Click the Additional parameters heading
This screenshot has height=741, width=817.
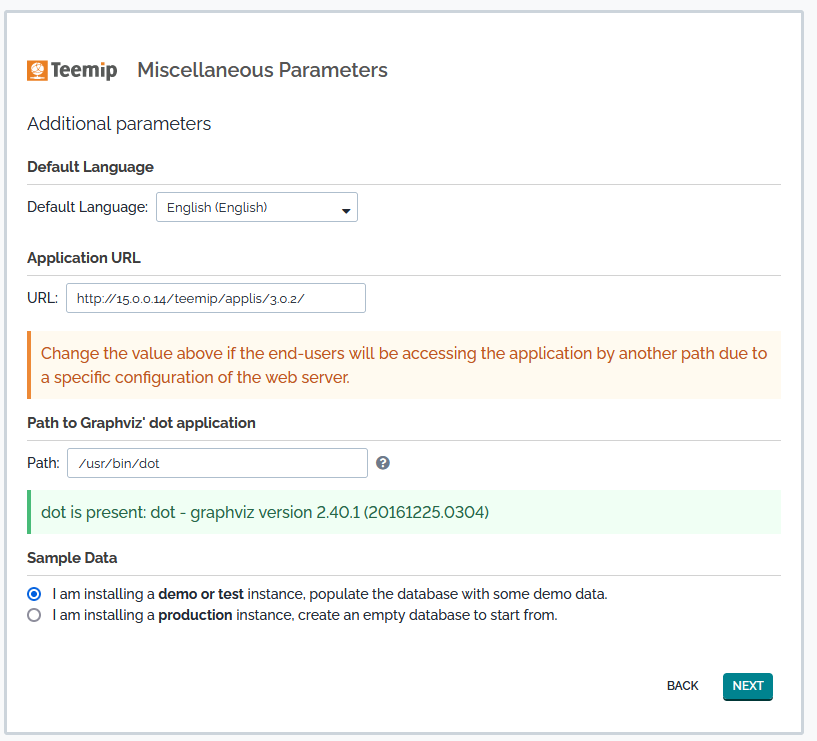[x=119, y=124]
